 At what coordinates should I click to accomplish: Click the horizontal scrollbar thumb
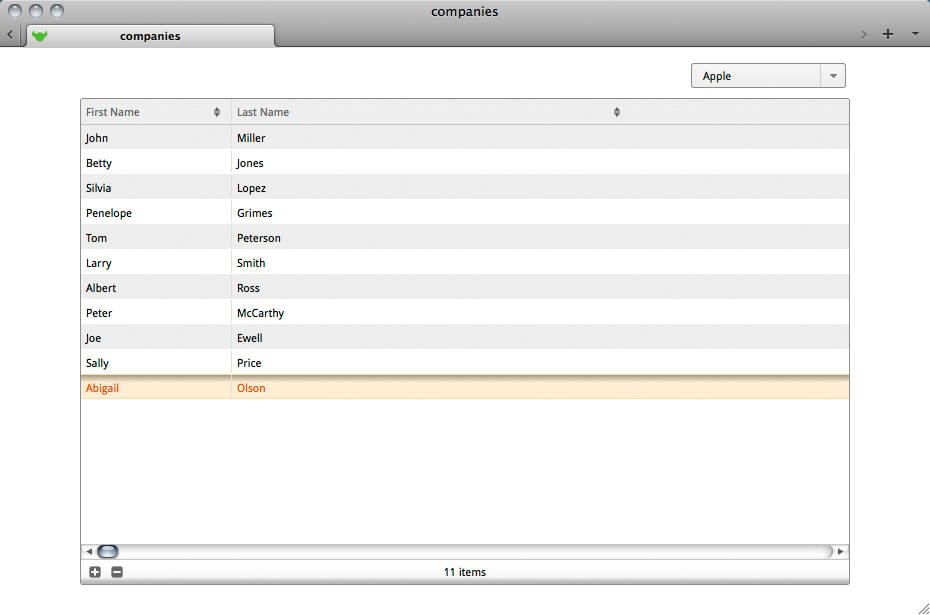coord(107,551)
